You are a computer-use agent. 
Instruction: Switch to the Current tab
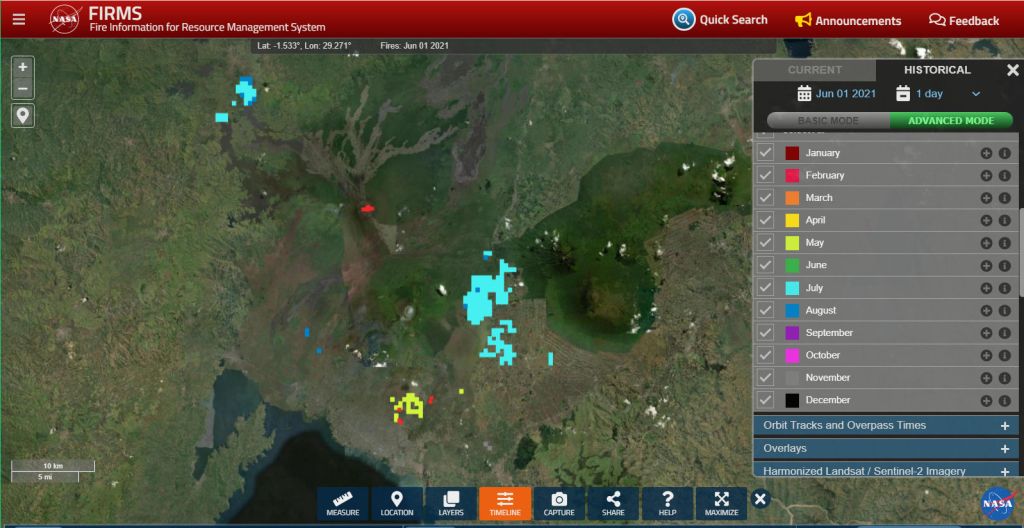814,70
